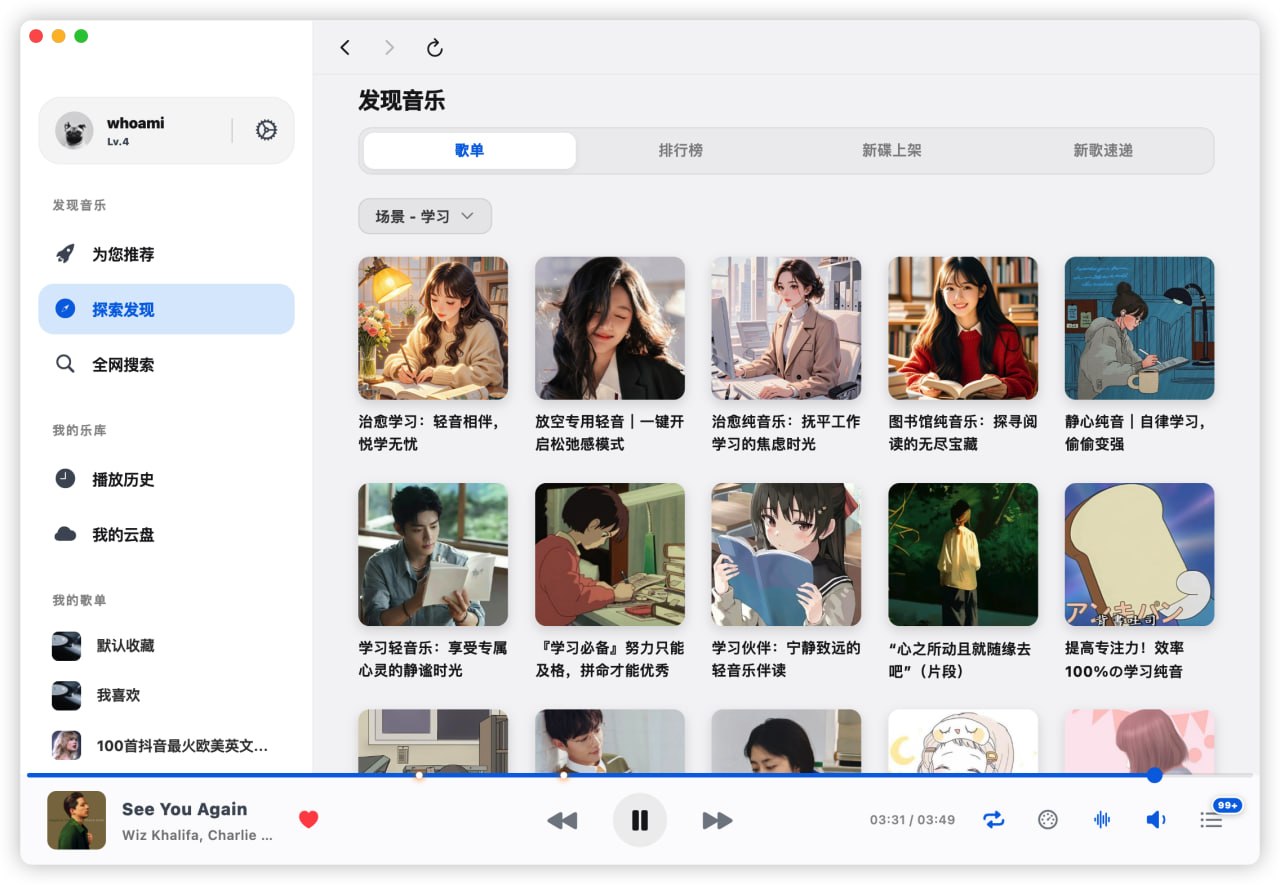1280x885 pixels.
Task: Switch to the 新碟上架 tab
Action: coord(893,150)
